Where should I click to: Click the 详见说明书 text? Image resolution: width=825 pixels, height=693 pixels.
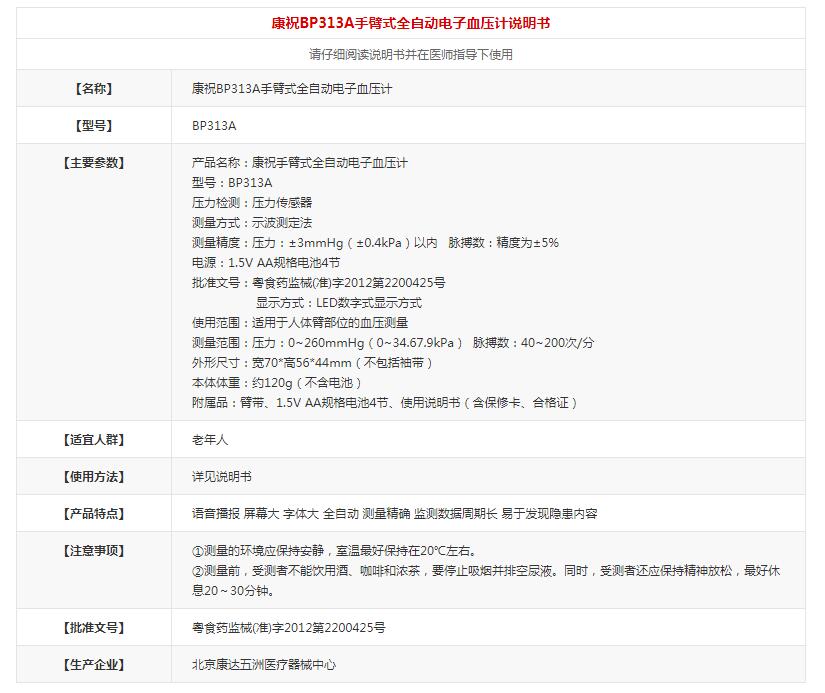click(222, 477)
